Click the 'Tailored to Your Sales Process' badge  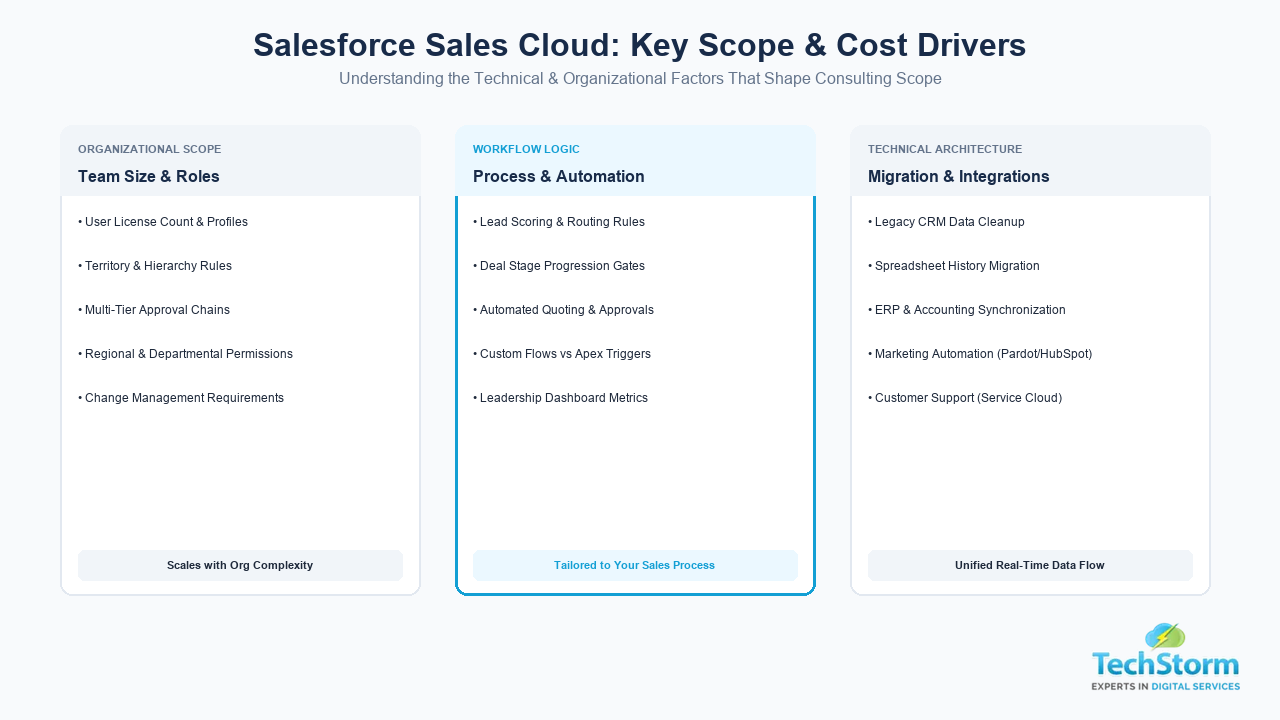635,565
